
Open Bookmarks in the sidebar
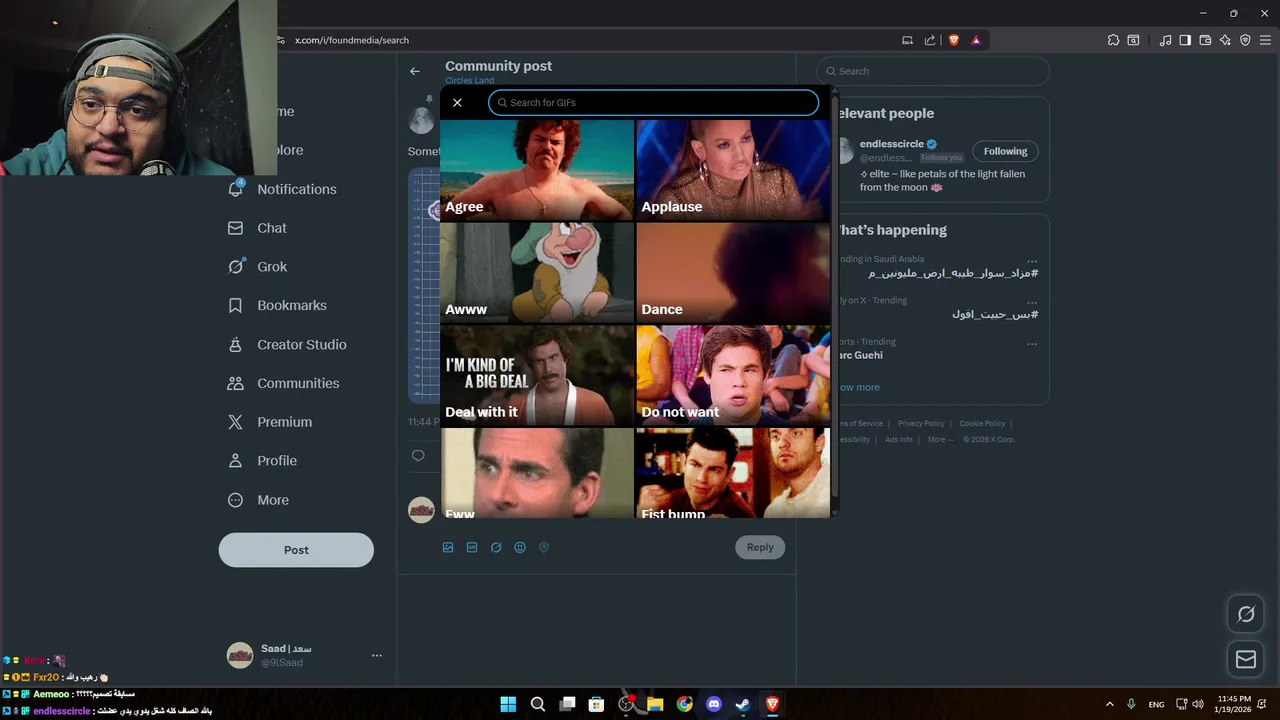[x=278, y=305]
